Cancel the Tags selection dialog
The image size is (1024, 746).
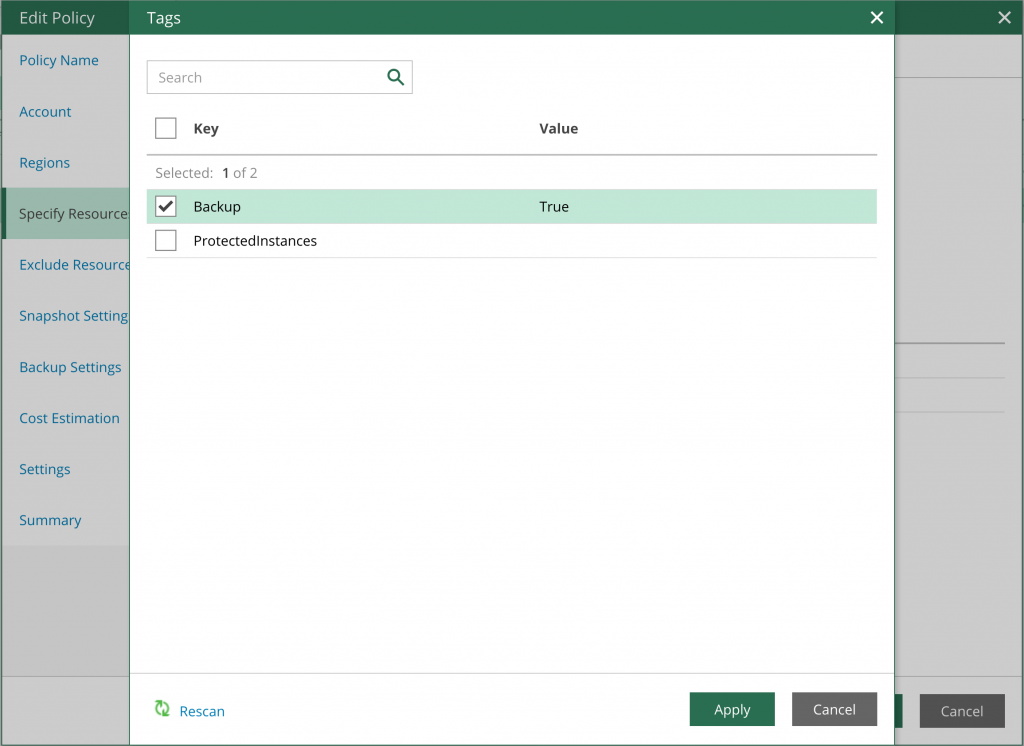pyautogui.click(x=834, y=709)
